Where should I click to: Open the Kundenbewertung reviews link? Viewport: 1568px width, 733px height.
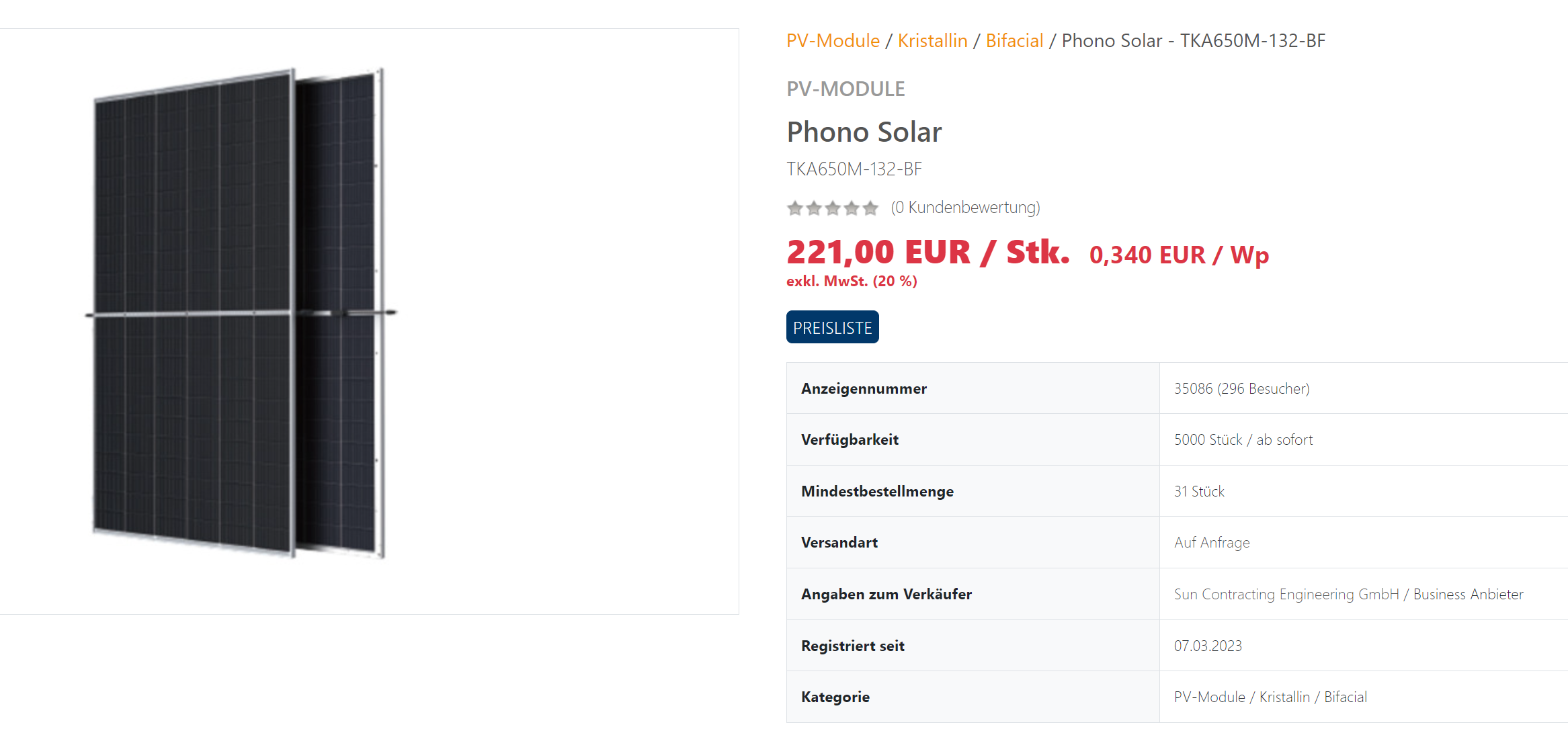pos(965,208)
